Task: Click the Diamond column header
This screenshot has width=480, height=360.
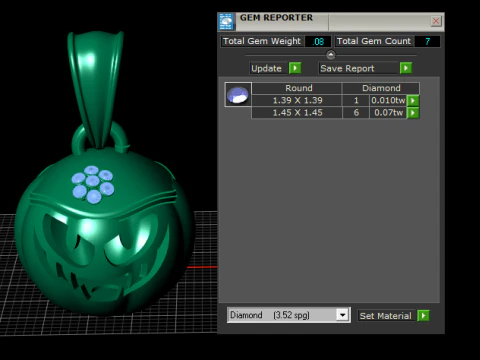Action: [x=381, y=88]
